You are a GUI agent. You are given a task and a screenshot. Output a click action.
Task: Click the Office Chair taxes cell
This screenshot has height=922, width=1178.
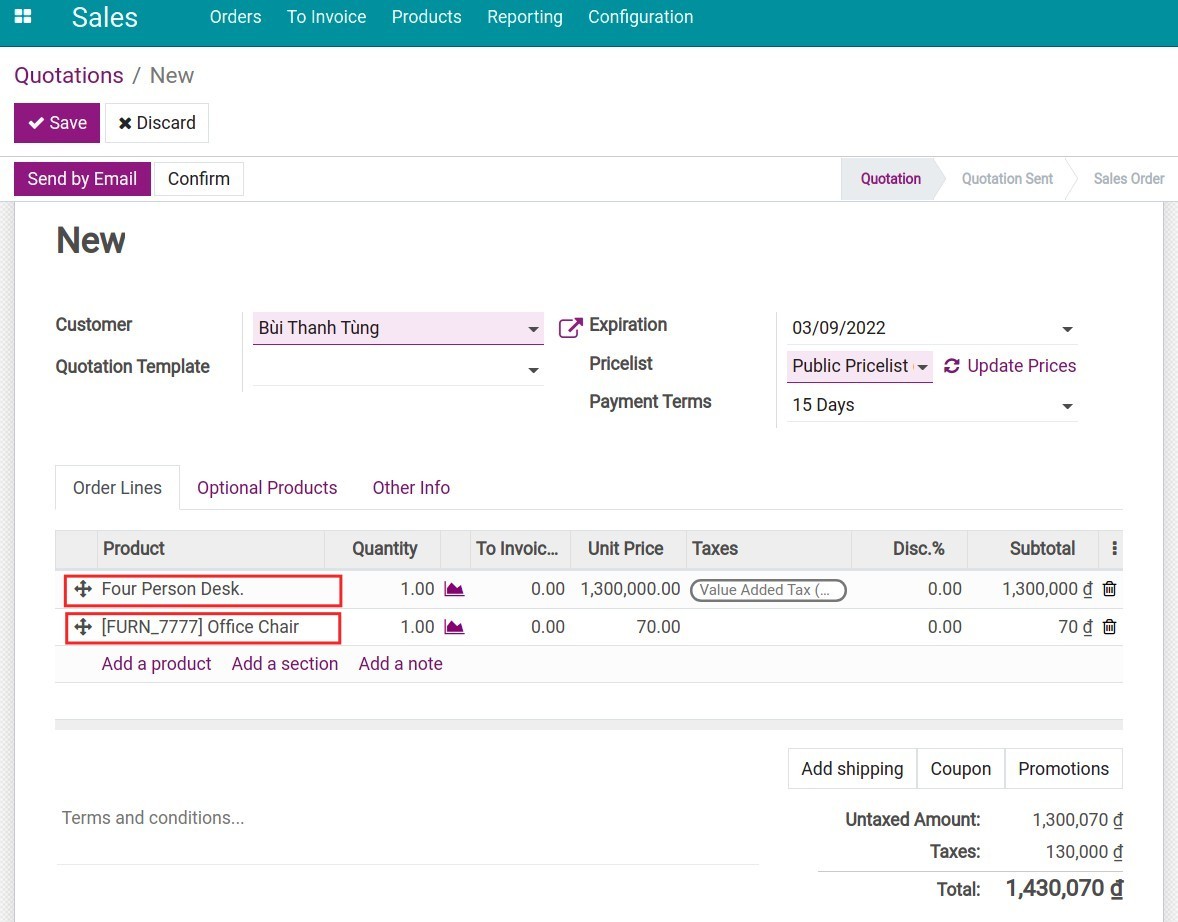point(769,627)
